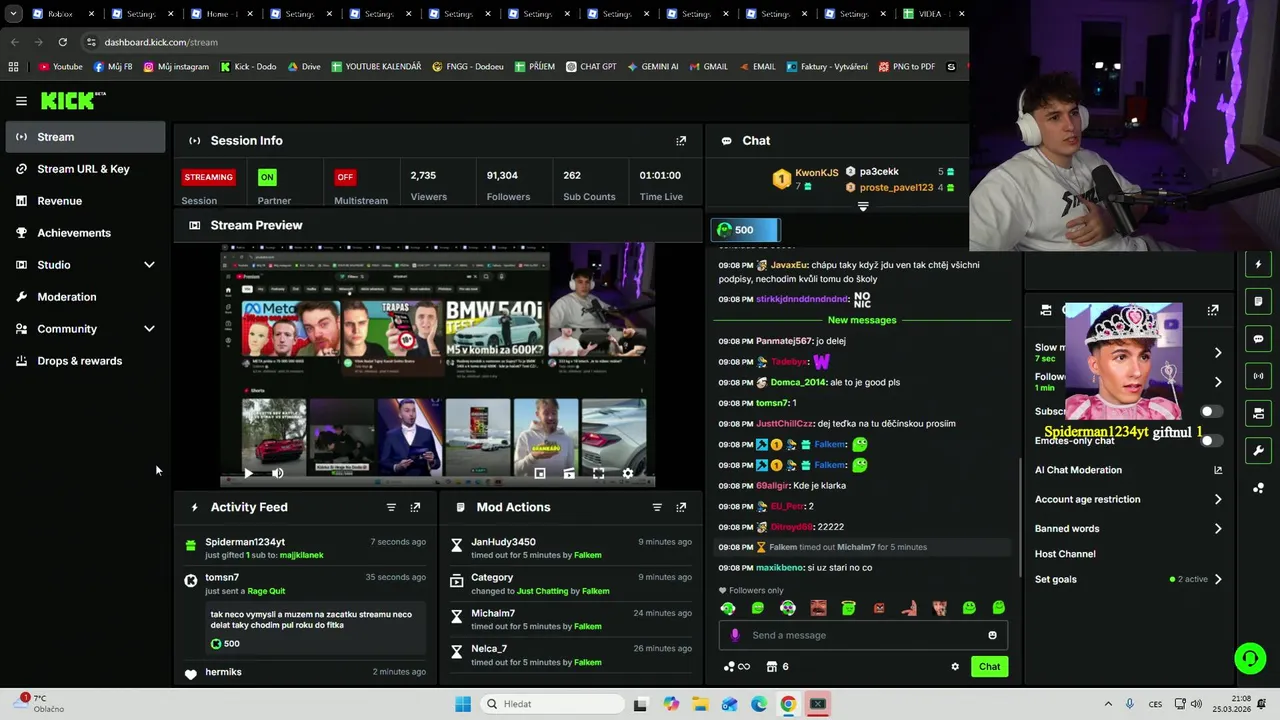Open stream preview settings gear
The image size is (1280, 720).
(627, 473)
